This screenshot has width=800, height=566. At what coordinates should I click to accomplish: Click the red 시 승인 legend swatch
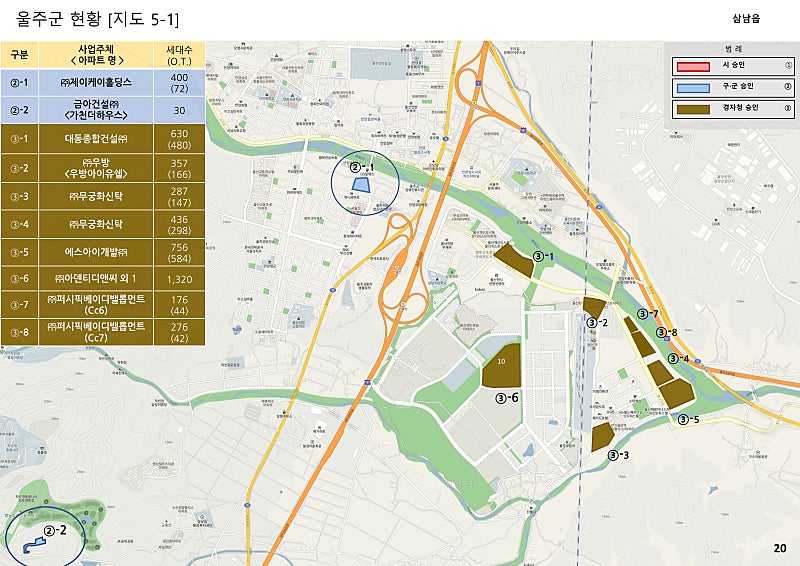coord(693,66)
